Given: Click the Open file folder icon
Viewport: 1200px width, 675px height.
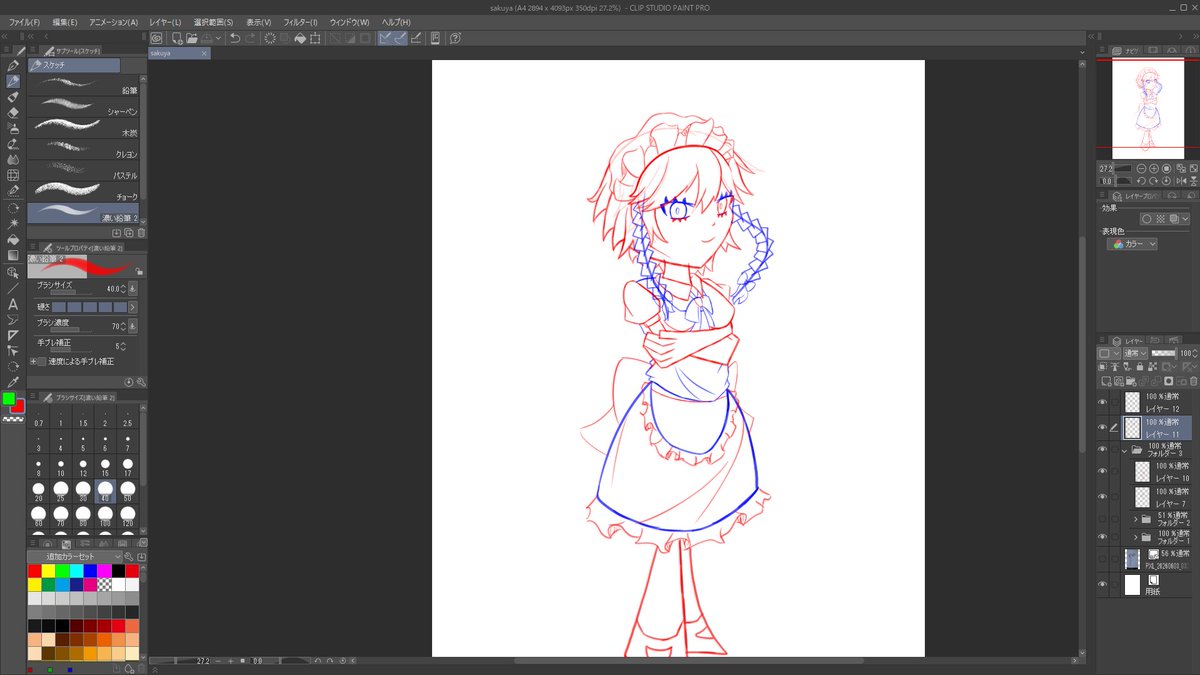Looking at the screenshot, I should tap(192, 38).
